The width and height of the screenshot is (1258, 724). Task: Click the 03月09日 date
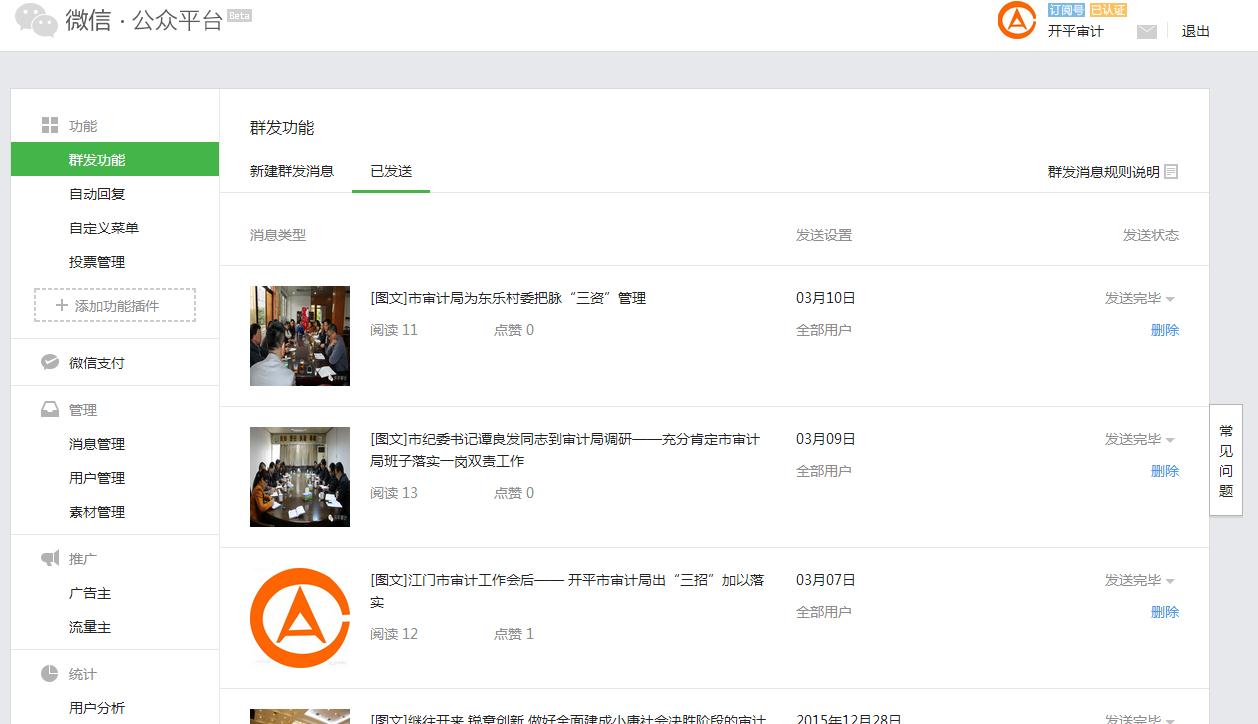point(826,439)
